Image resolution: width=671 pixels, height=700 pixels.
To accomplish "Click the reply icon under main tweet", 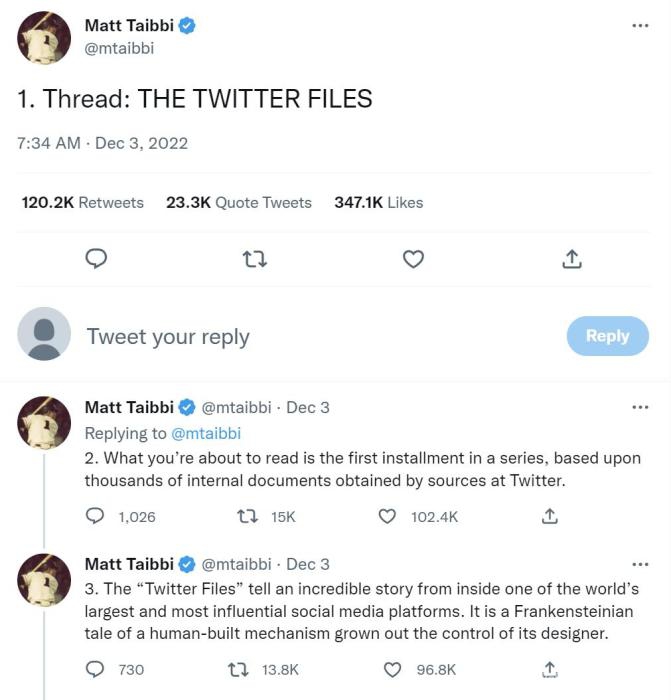I will (x=96, y=259).
